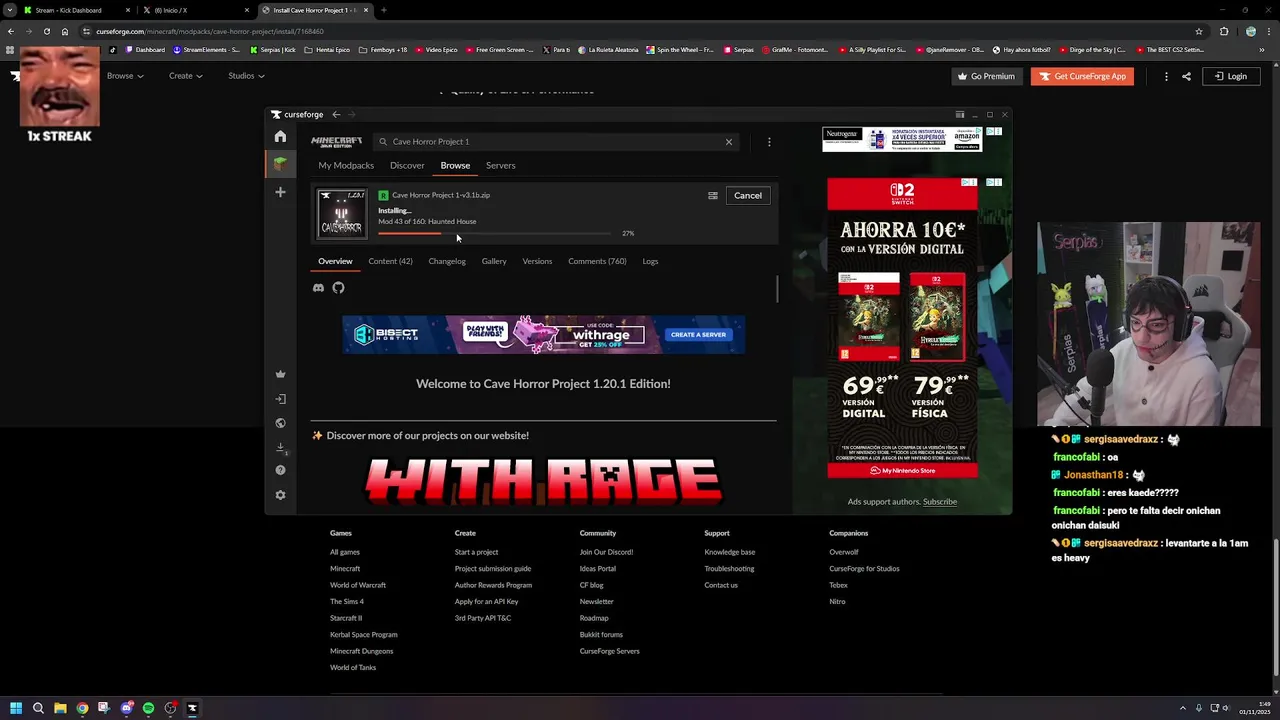Open taskbar search magnifier
This screenshot has width=1280, height=720.
point(38,708)
